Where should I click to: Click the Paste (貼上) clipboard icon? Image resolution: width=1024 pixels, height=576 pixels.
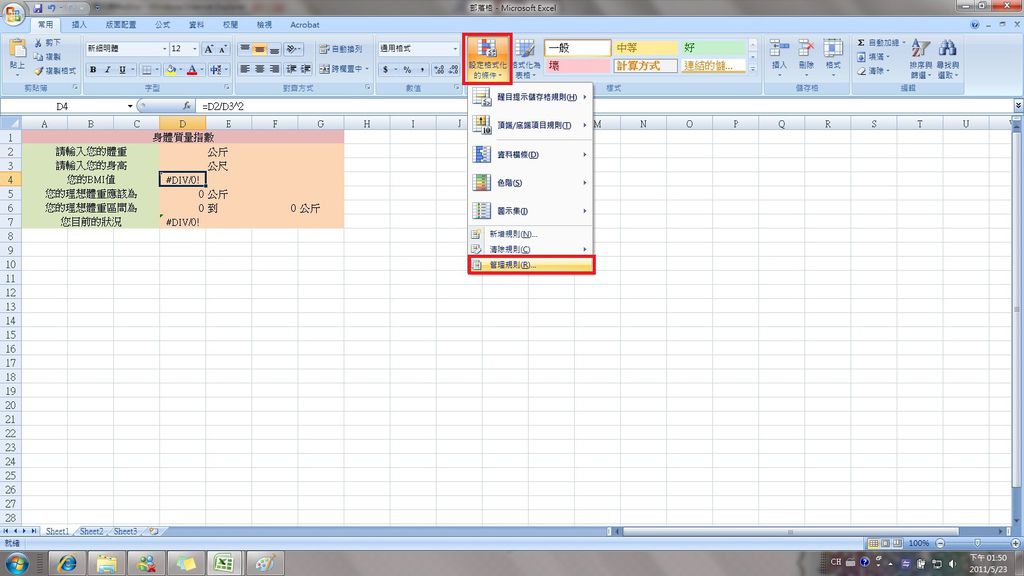tap(18, 49)
